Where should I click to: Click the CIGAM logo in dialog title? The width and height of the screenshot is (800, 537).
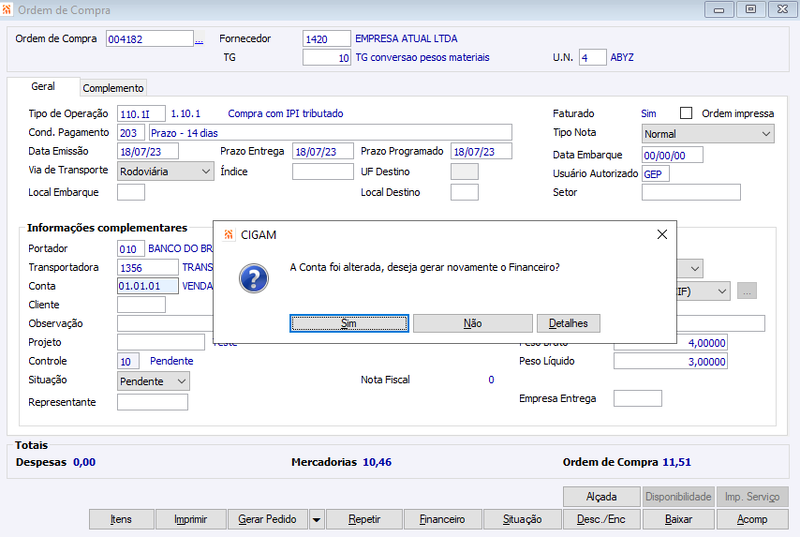(x=228, y=235)
